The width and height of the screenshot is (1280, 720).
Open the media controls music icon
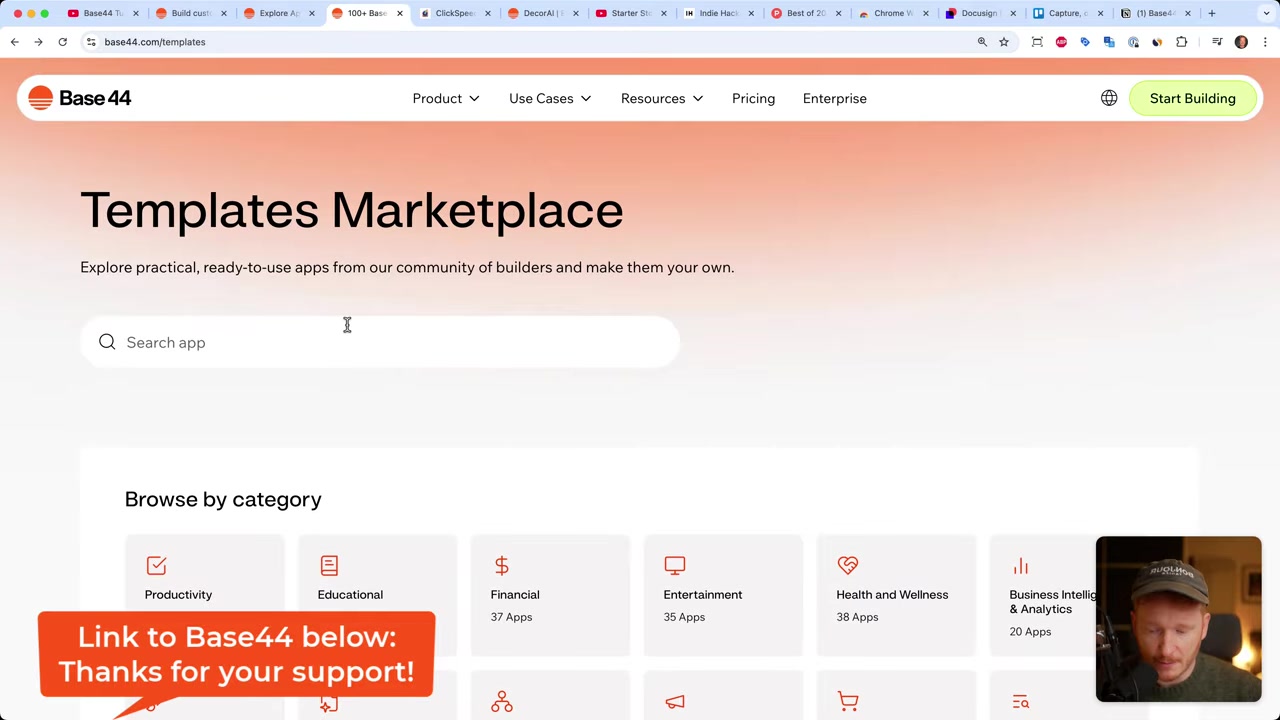(x=1217, y=42)
